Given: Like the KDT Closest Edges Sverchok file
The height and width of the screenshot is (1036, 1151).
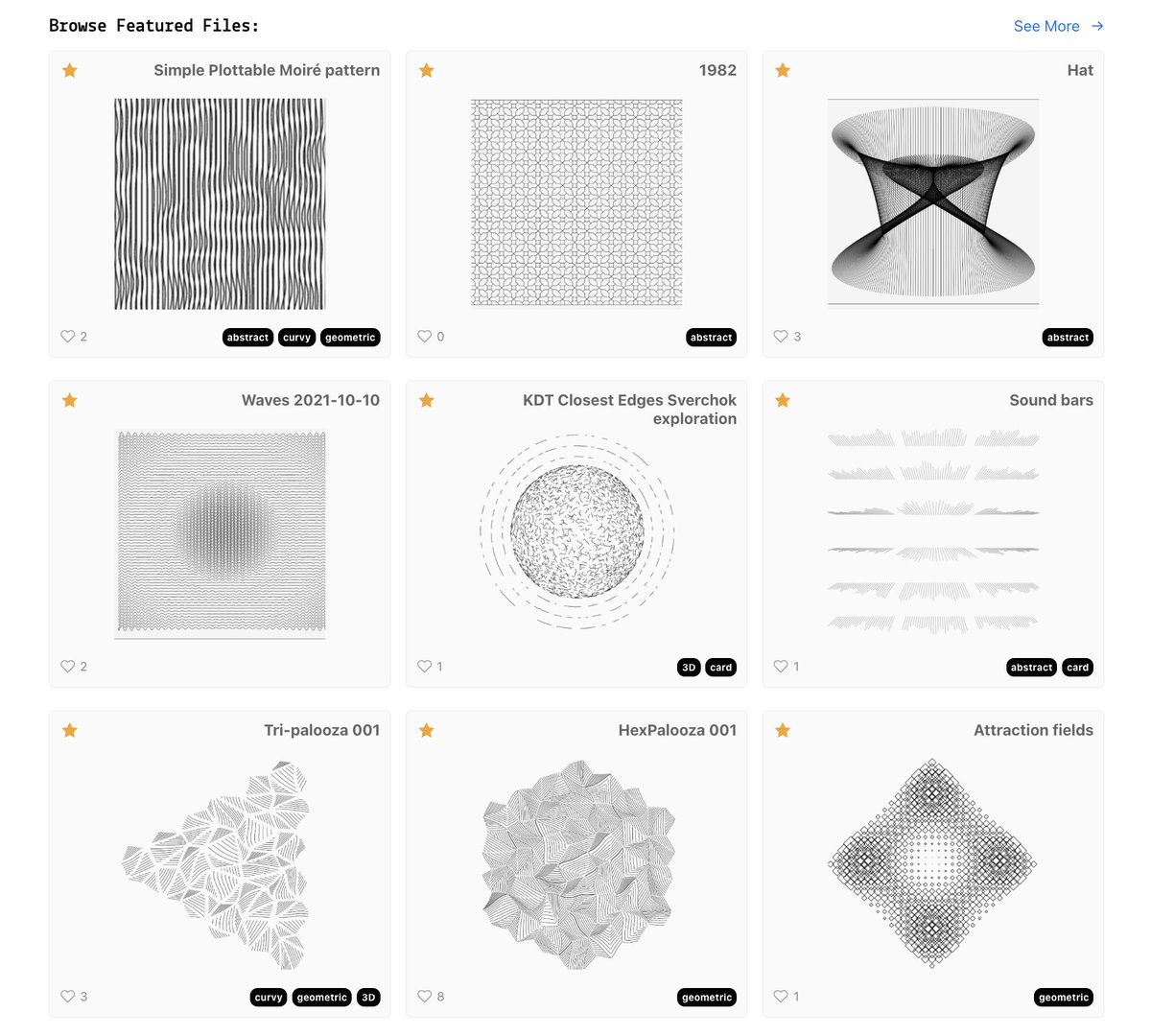Looking at the screenshot, I should click(x=425, y=667).
